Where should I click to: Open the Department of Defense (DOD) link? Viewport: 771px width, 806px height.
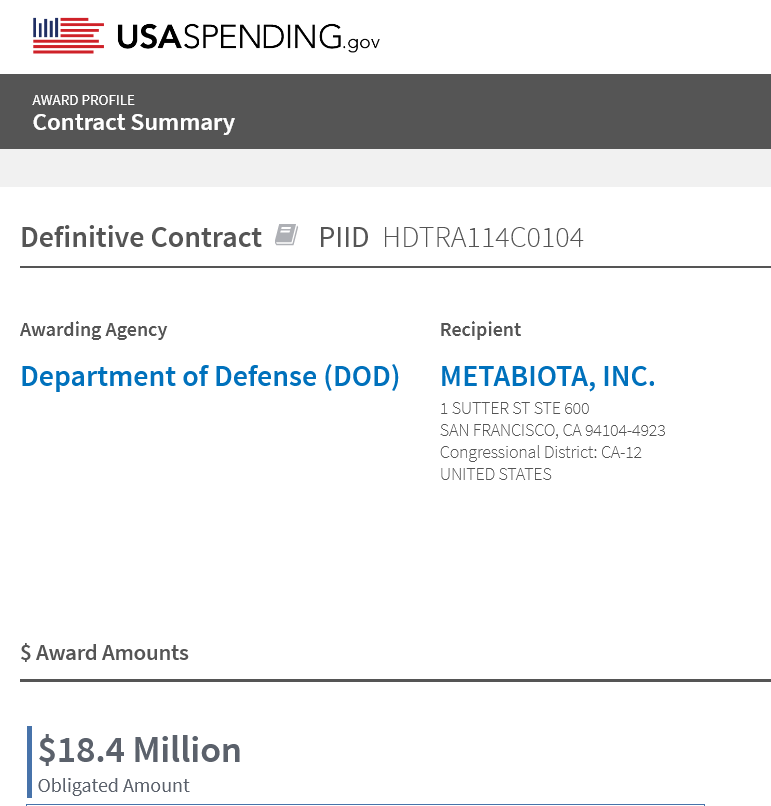tap(210, 377)
